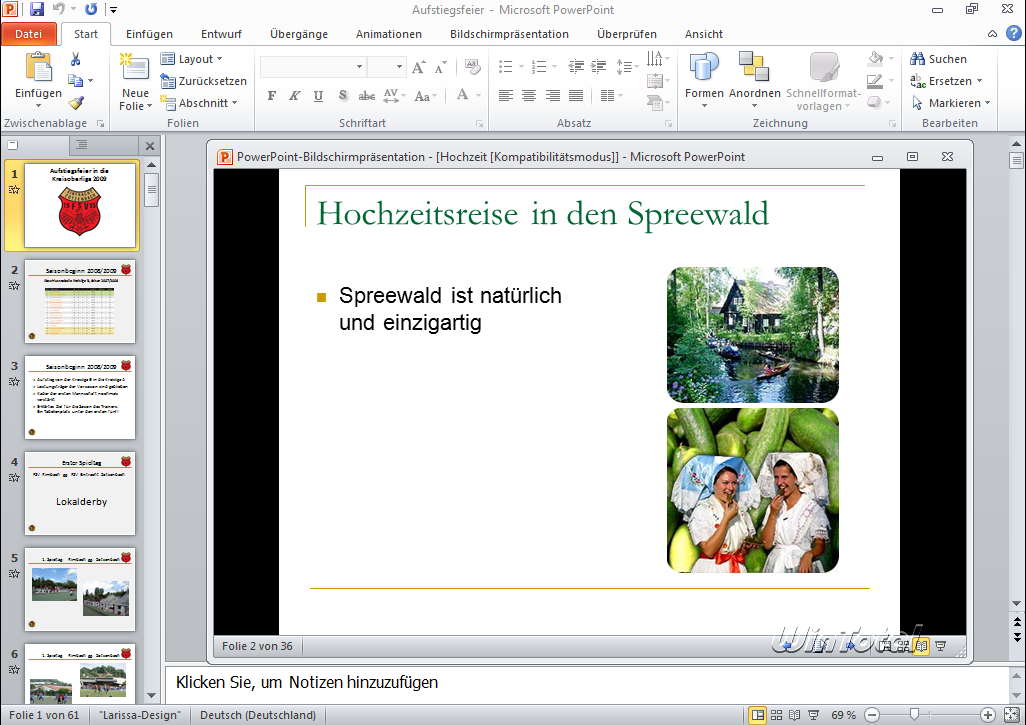Viewport: 1026px width, 725px height.
Task: Decrease list indent level icon
Action: point(576,67)
